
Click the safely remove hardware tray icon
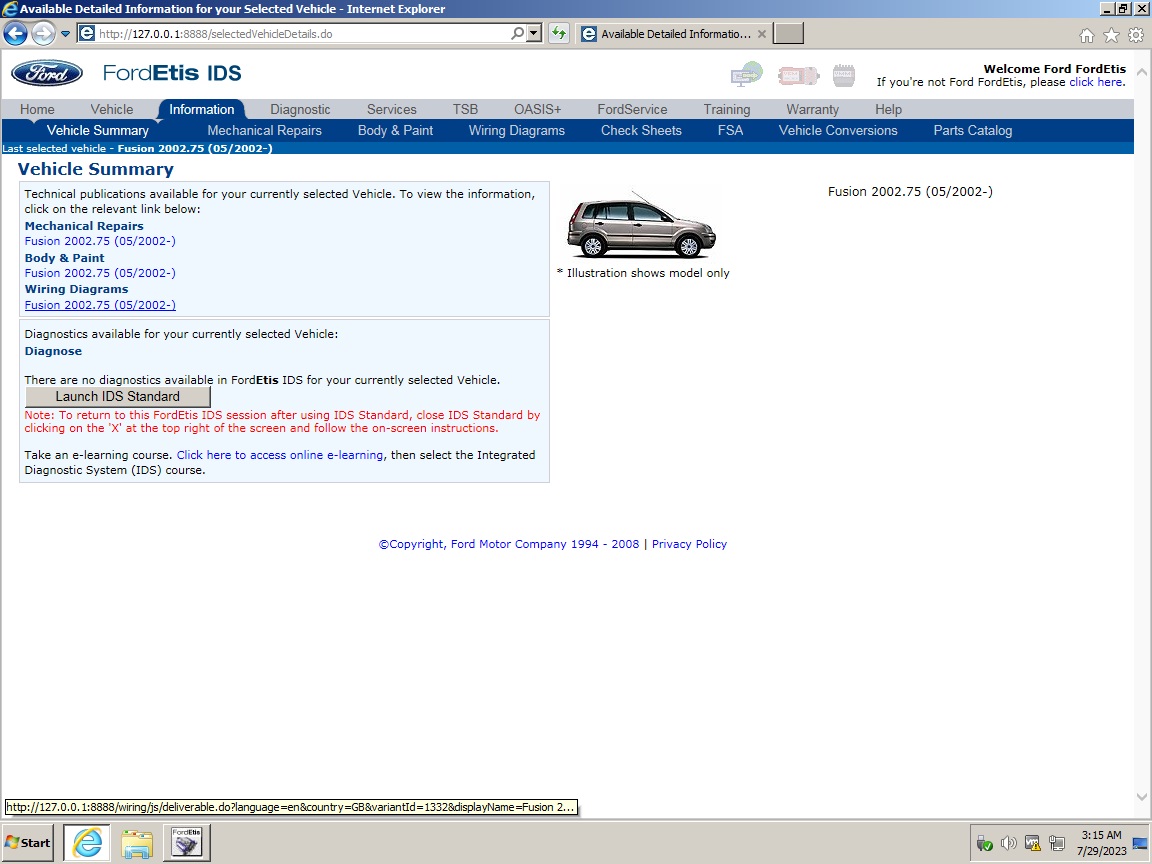coord(984,843)
